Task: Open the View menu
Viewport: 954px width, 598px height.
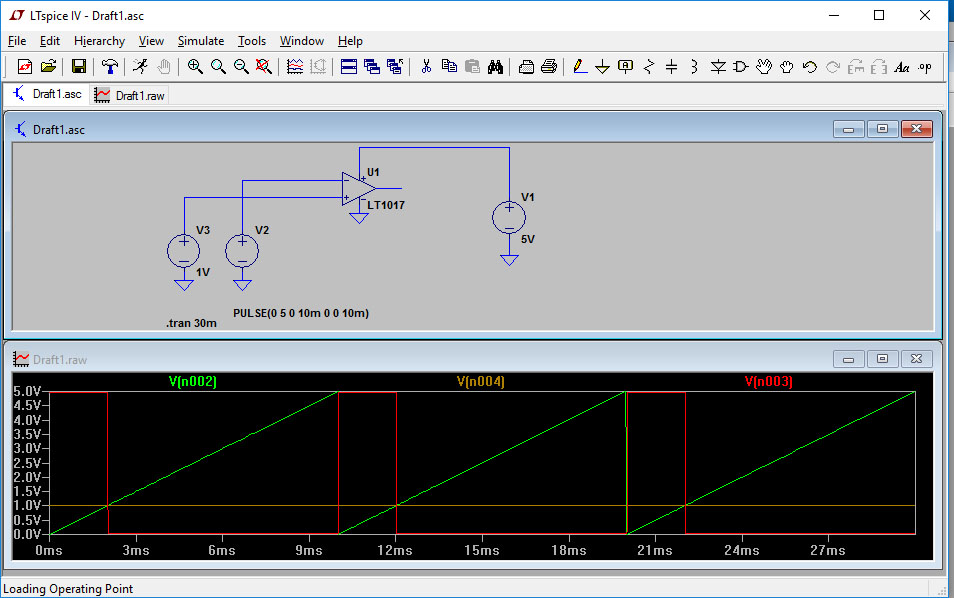Action: click(151, 41)
